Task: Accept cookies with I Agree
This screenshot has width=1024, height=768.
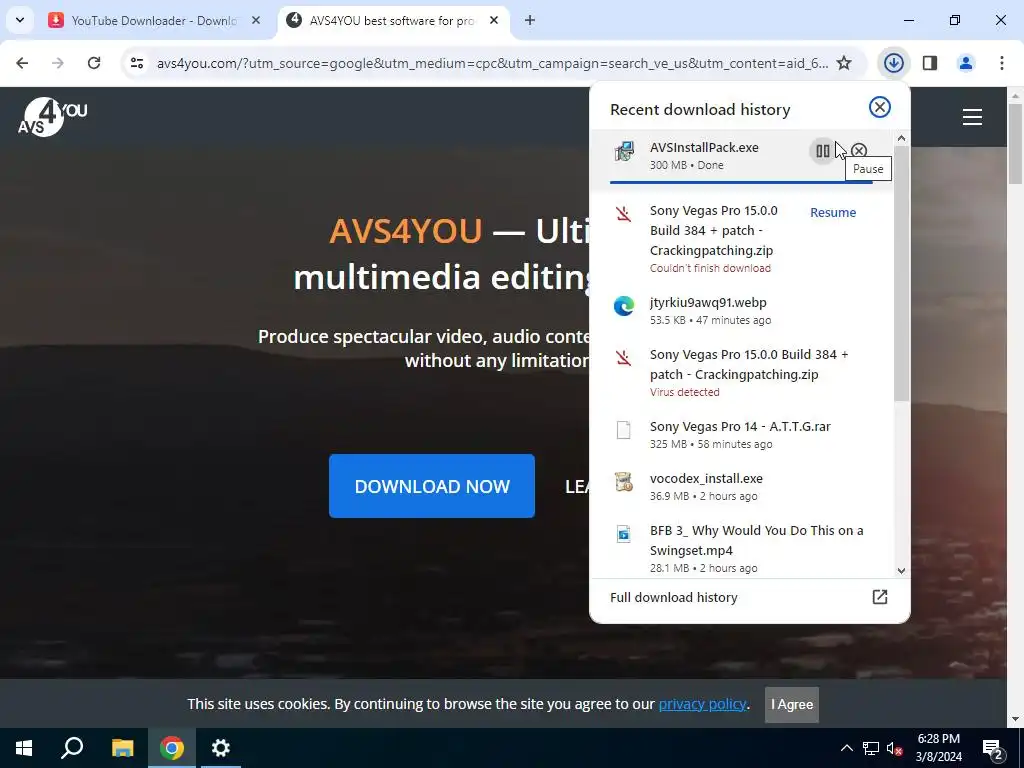Action: pos(792,705)
